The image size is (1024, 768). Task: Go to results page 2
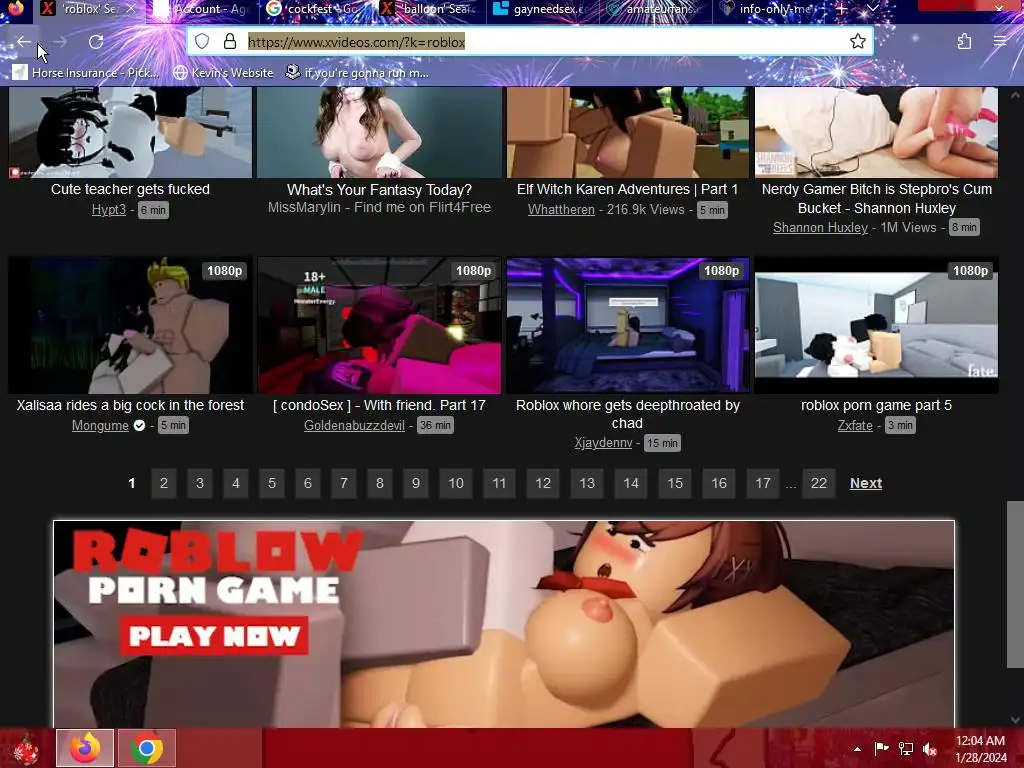coord(164,483)
